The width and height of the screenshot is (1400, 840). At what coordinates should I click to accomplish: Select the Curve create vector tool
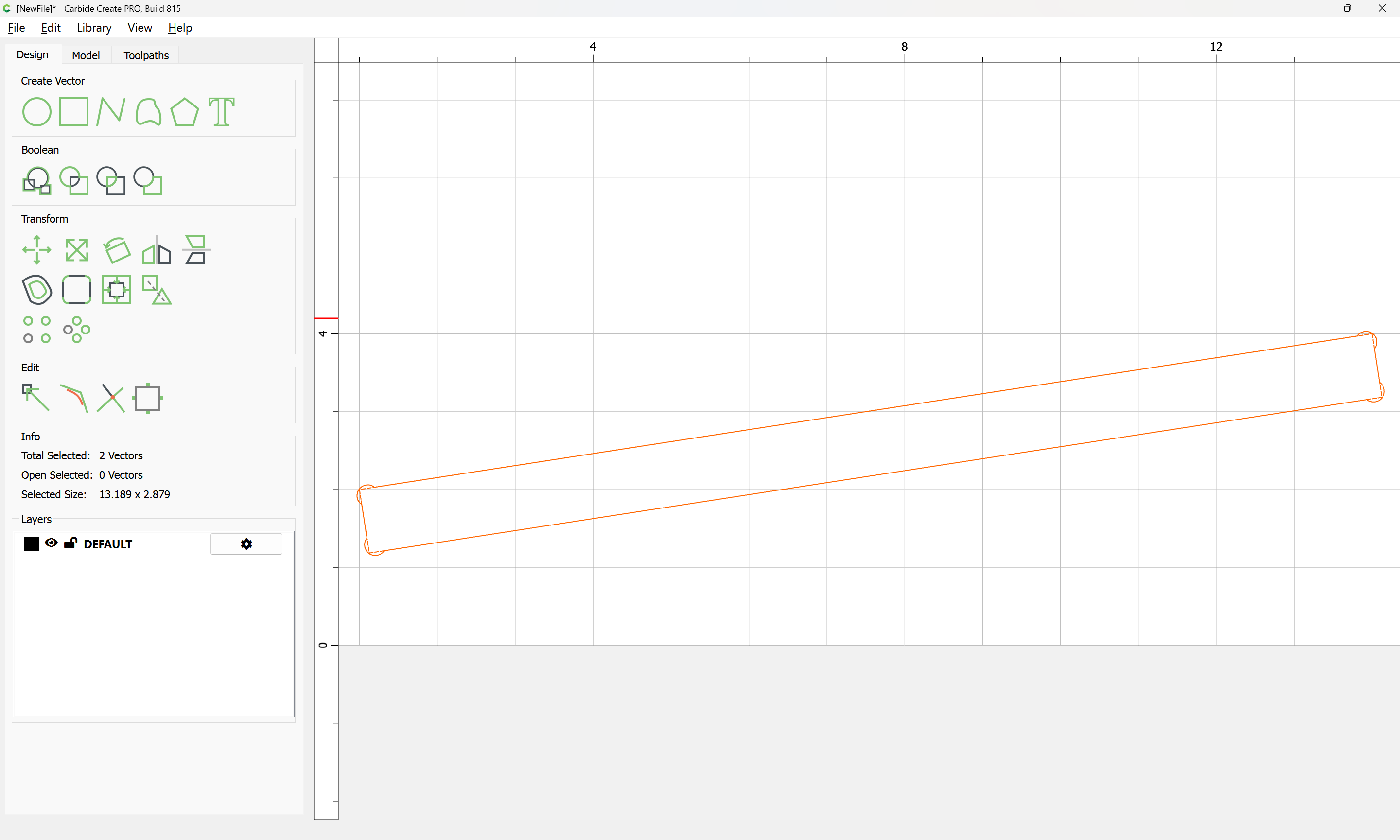(148, 111)
